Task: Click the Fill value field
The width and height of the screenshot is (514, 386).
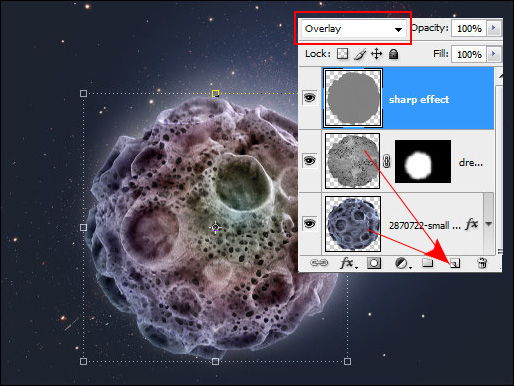Action: pyautogui.click(x=469, y=54)
